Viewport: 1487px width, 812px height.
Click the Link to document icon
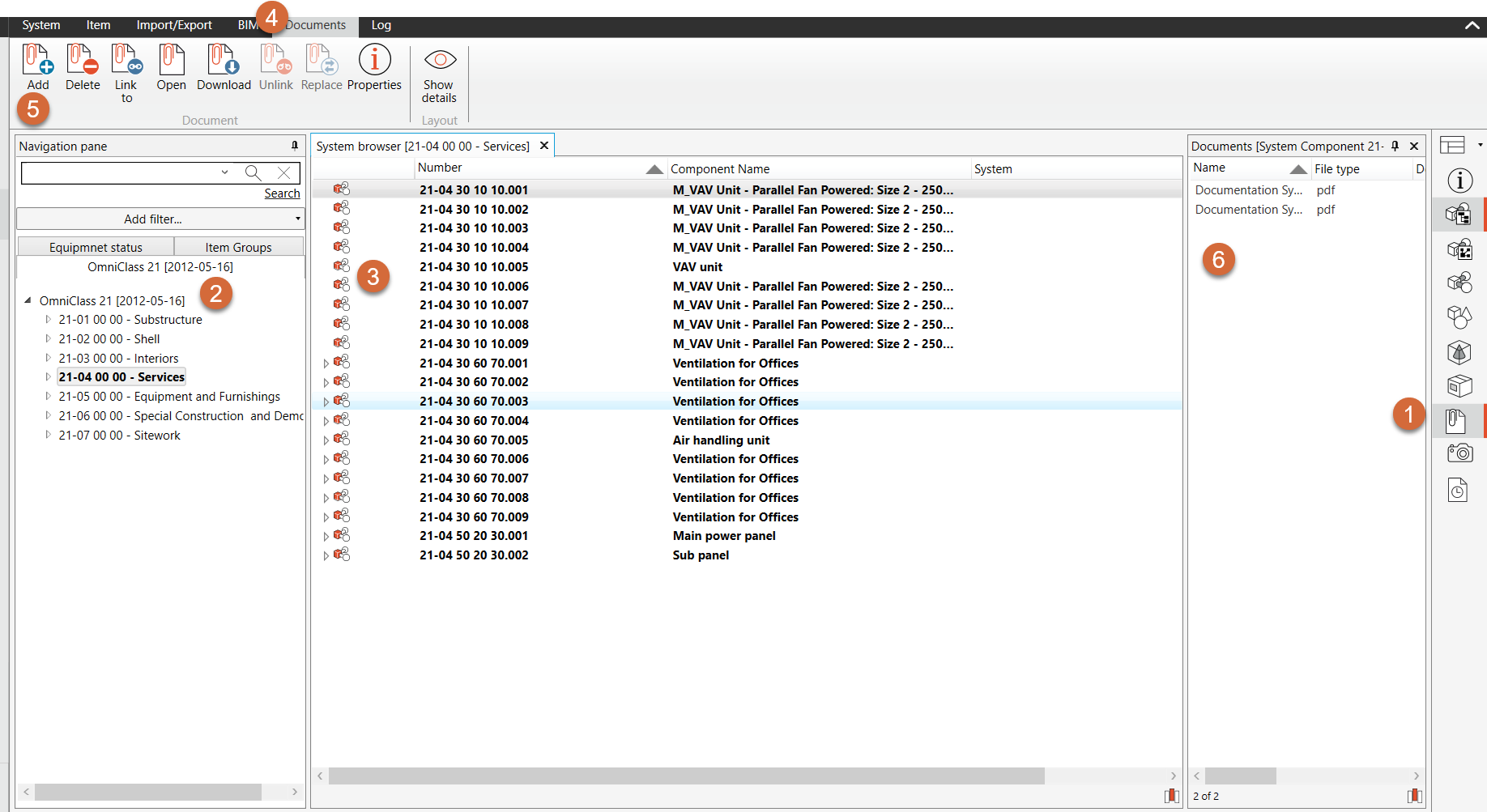tap(126, 61)
